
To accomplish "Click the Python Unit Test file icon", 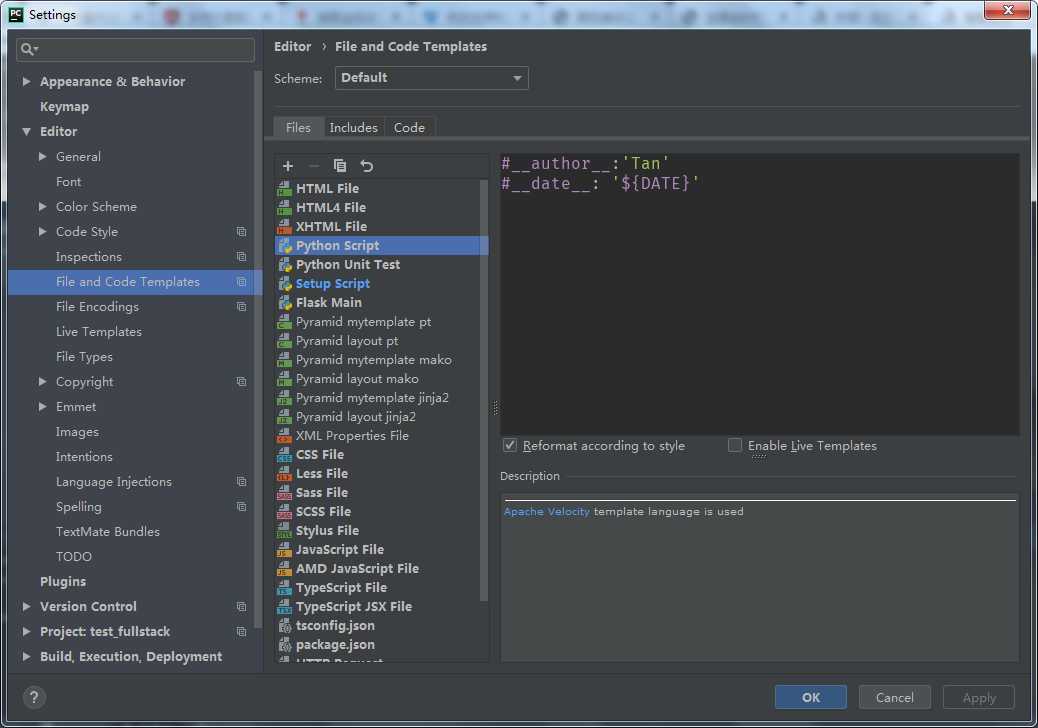I will [x=285, y=265].
